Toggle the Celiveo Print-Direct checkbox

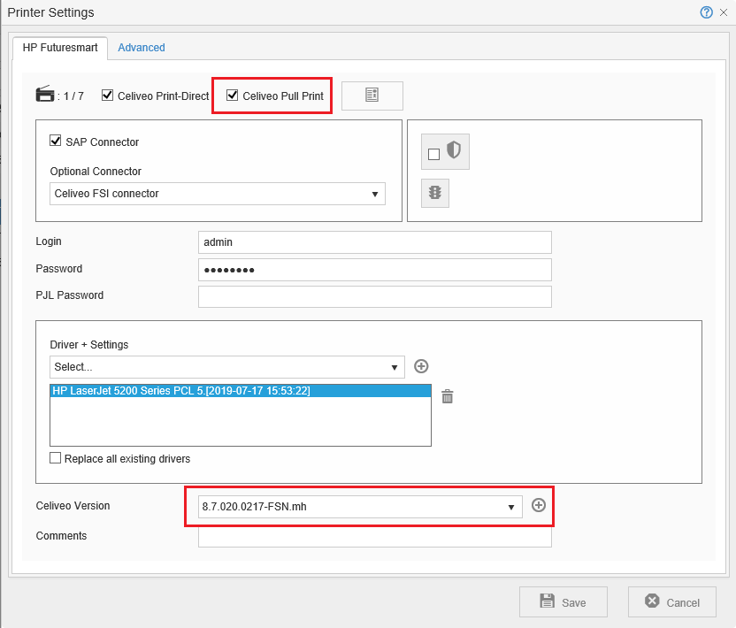pyautogui.click(x=108, y=96)
